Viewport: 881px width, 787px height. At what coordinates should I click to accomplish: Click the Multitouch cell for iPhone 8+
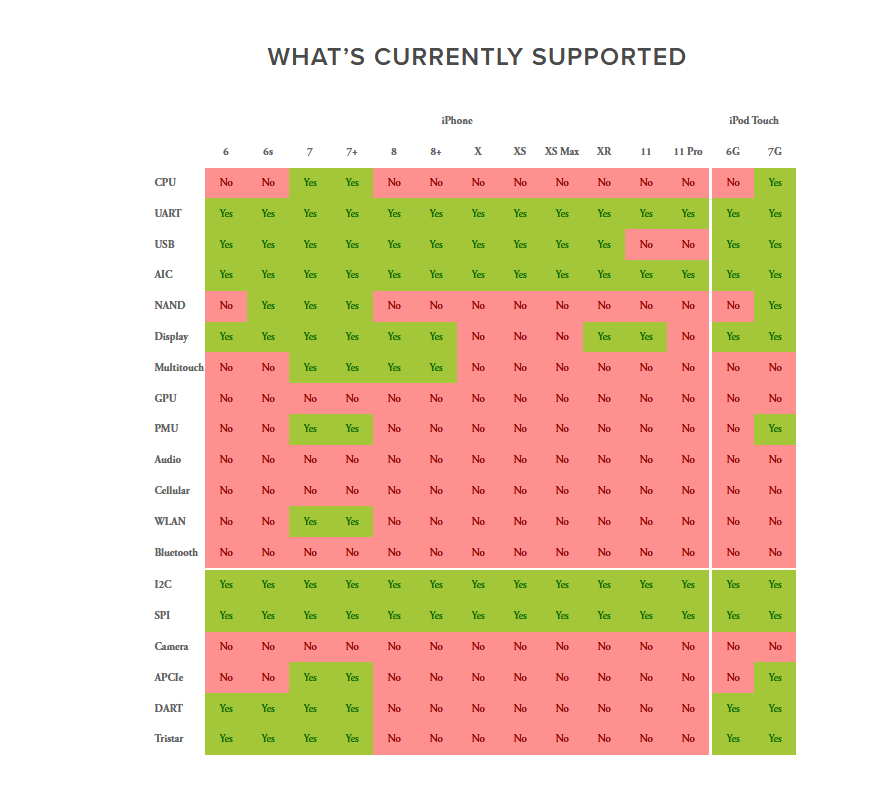pos(436,367)
